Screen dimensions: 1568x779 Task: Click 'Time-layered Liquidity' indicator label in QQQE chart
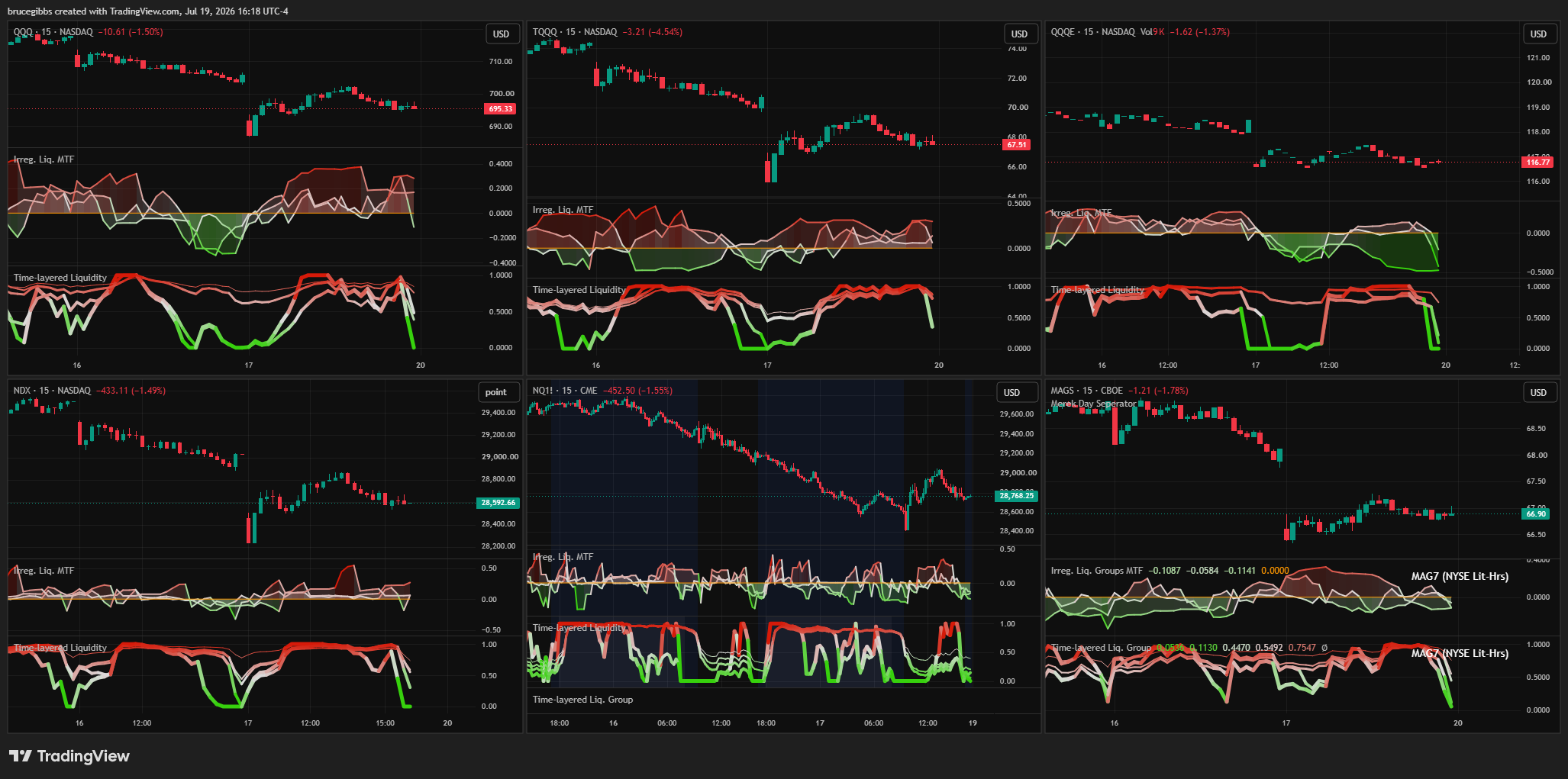pyautogui.click(x=1098, y=290)
